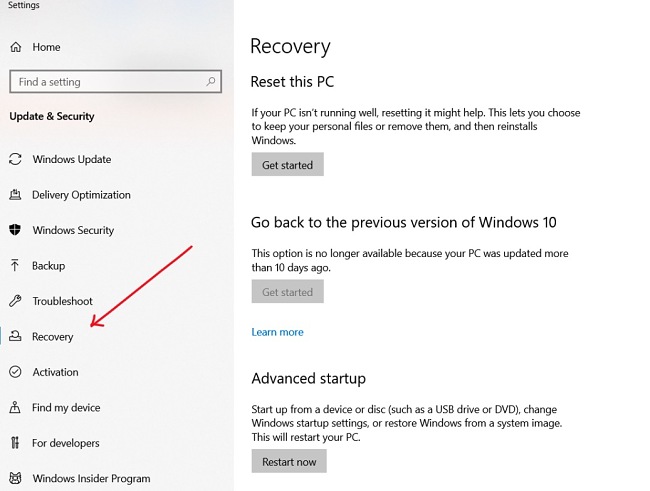Focus the Find a setting search box
The width and height of the screenshot is (650, 491).
point(116,82)
